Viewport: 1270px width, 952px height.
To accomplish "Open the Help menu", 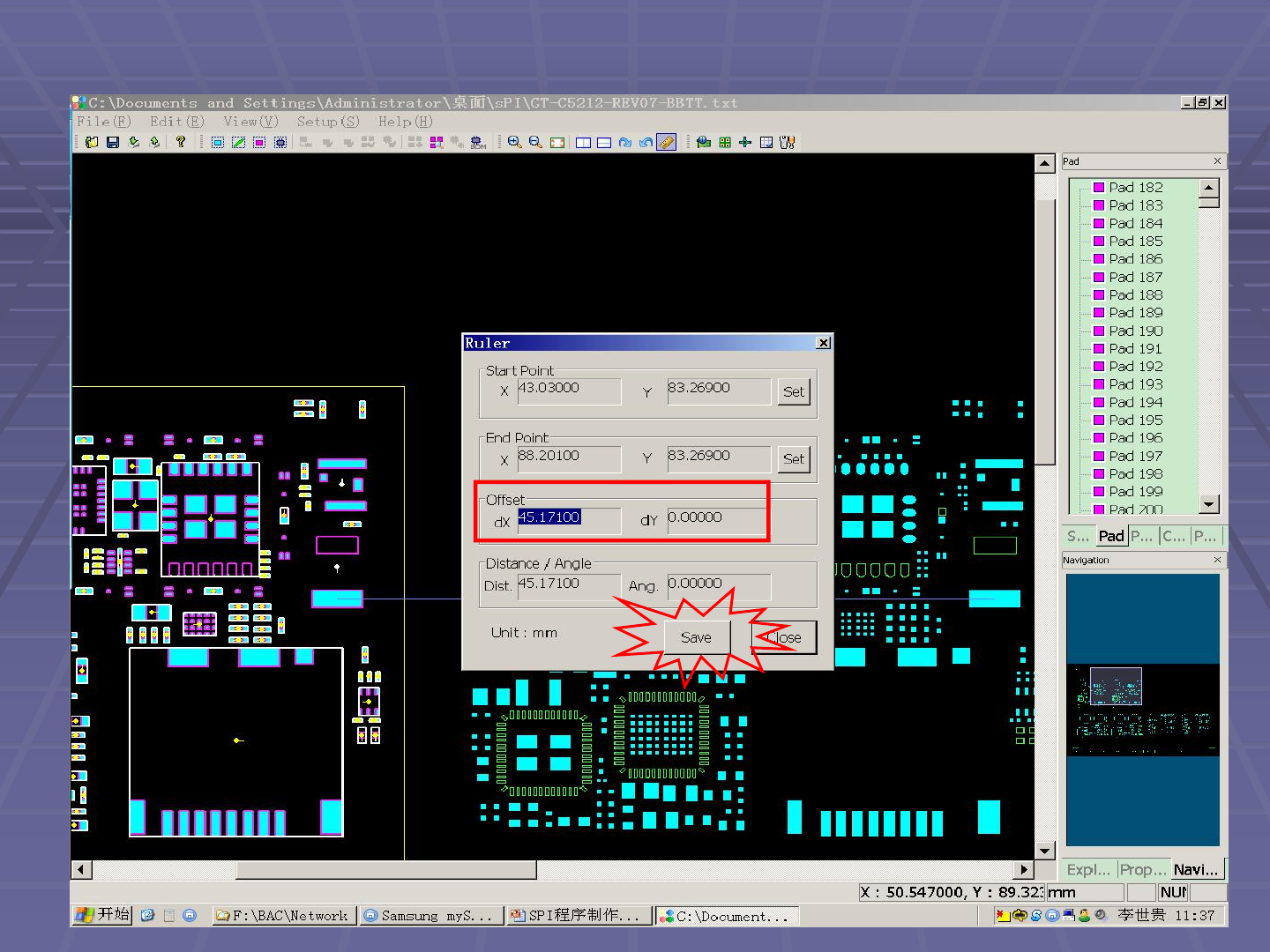I will (x=406, y=122).
